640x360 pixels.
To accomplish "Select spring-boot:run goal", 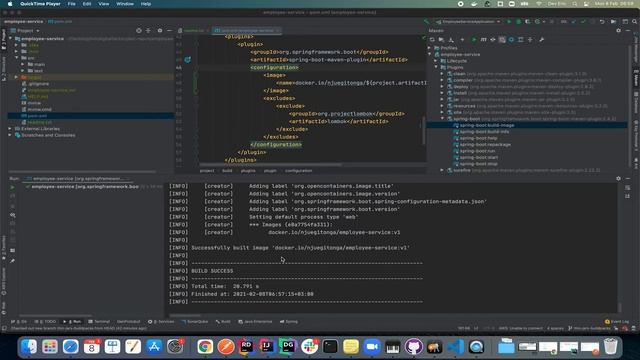I will [x=477, y=151].
